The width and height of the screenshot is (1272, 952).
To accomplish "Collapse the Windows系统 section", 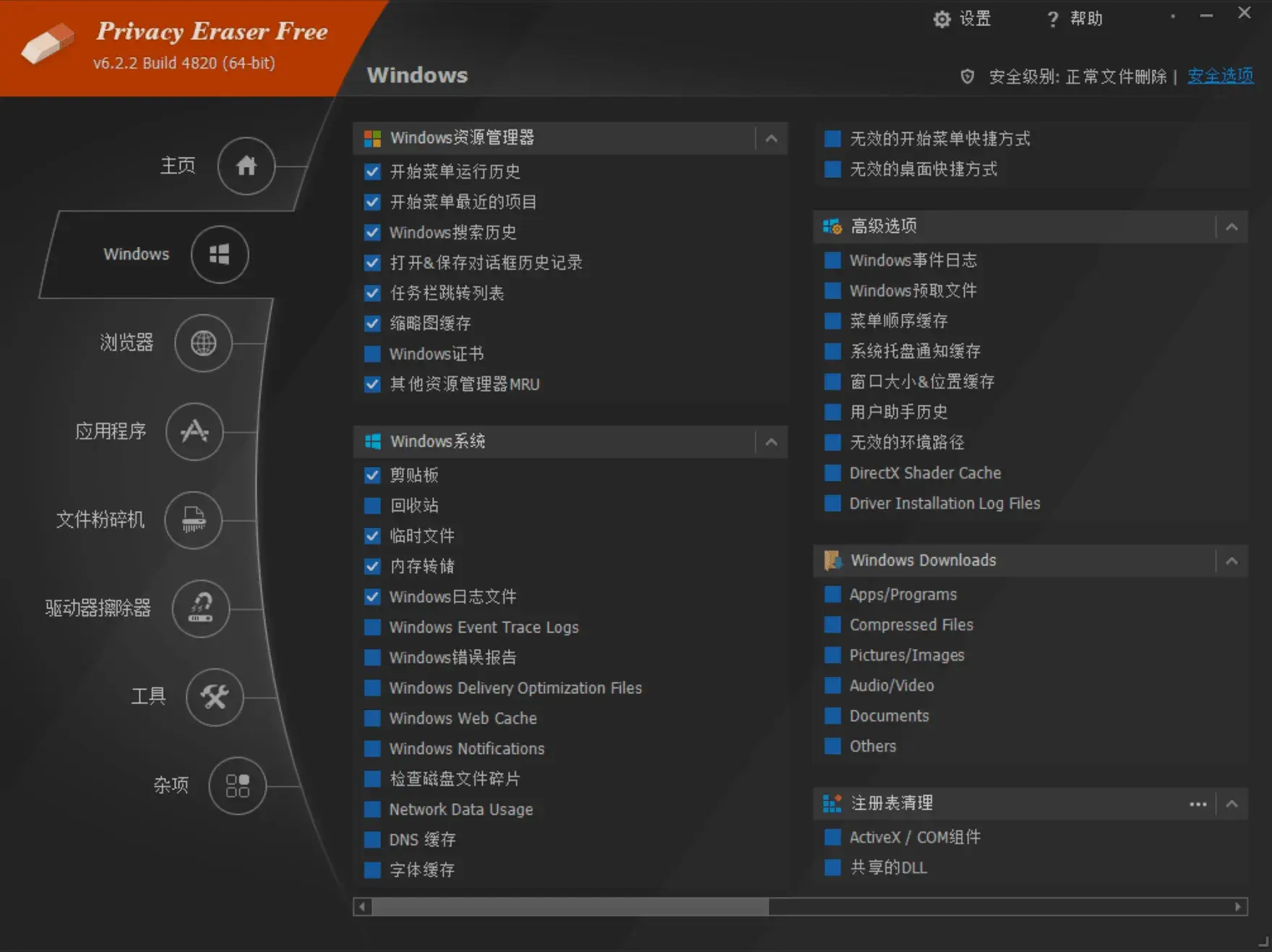I will (x=771, y=442).
